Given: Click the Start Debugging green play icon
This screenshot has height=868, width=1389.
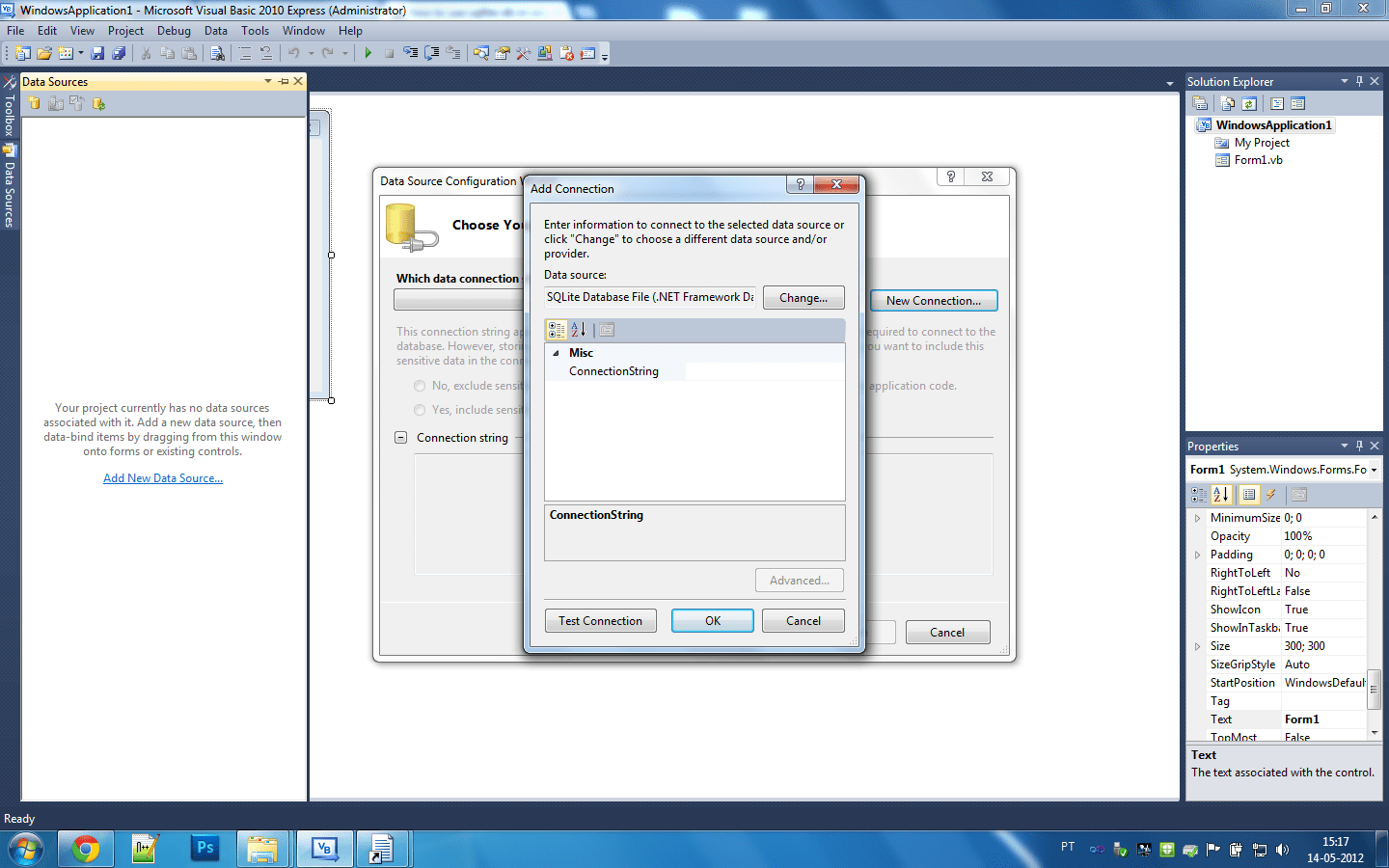Looking at the screenshot, I should pyautogui.click(x=368, y=53).
